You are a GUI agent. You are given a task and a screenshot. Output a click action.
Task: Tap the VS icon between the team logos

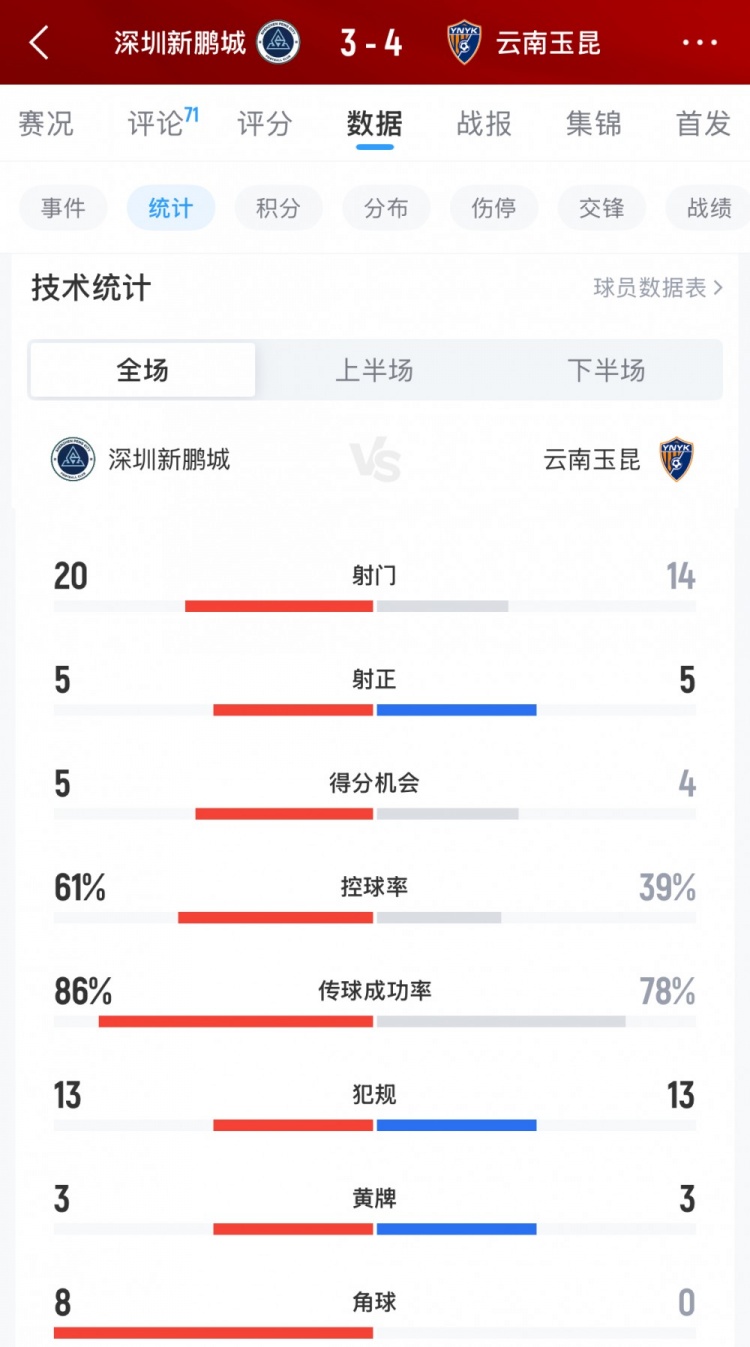coord(375,460)
